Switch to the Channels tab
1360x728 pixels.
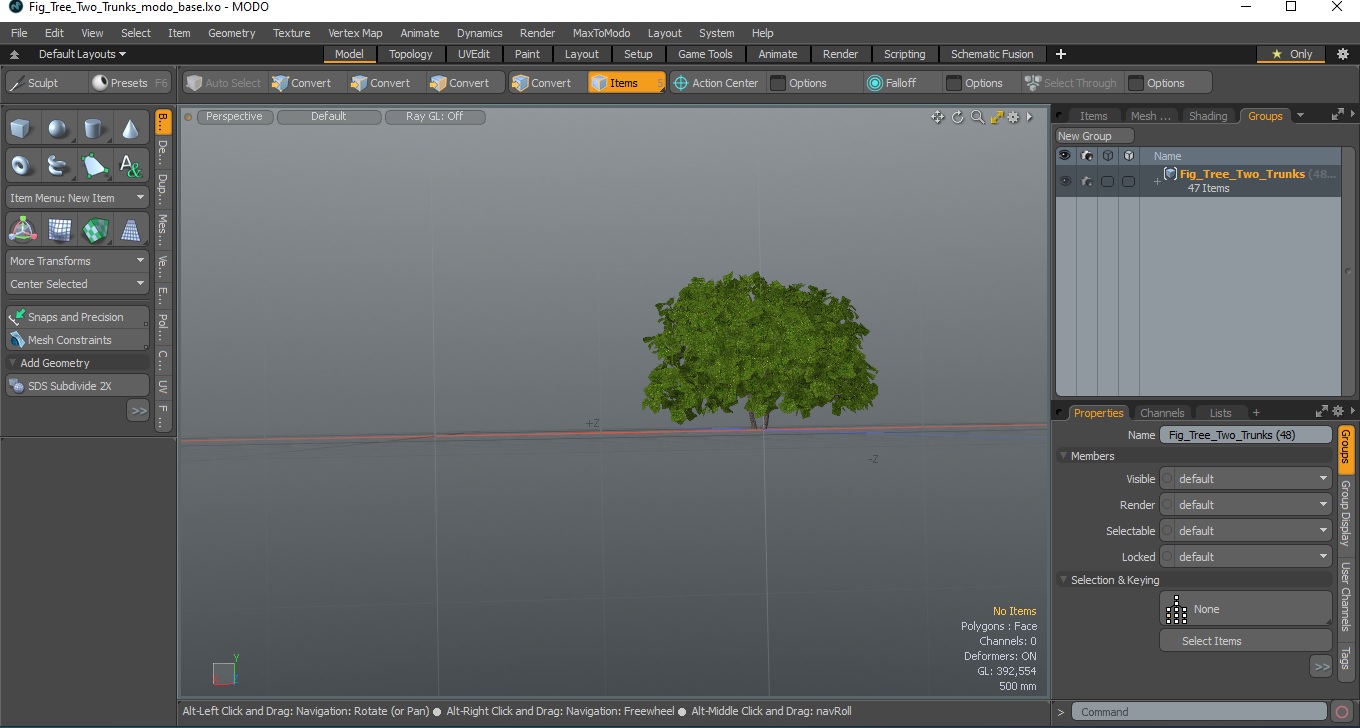[1162, 413]
